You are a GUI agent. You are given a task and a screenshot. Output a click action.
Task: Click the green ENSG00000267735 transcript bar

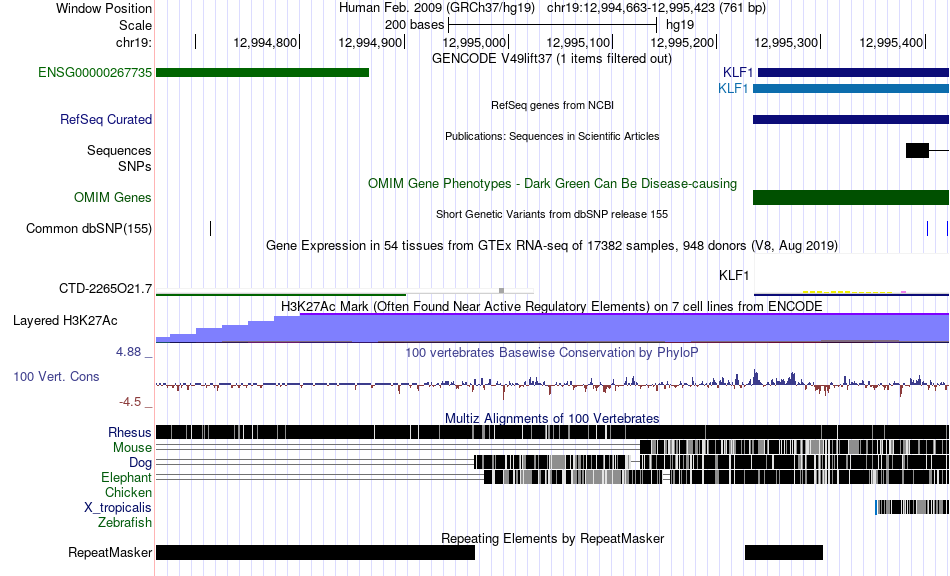tap(262, 73)
